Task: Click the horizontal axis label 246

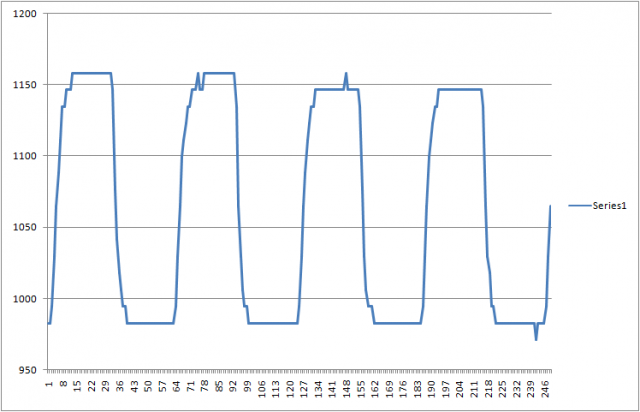Action: 545,387
